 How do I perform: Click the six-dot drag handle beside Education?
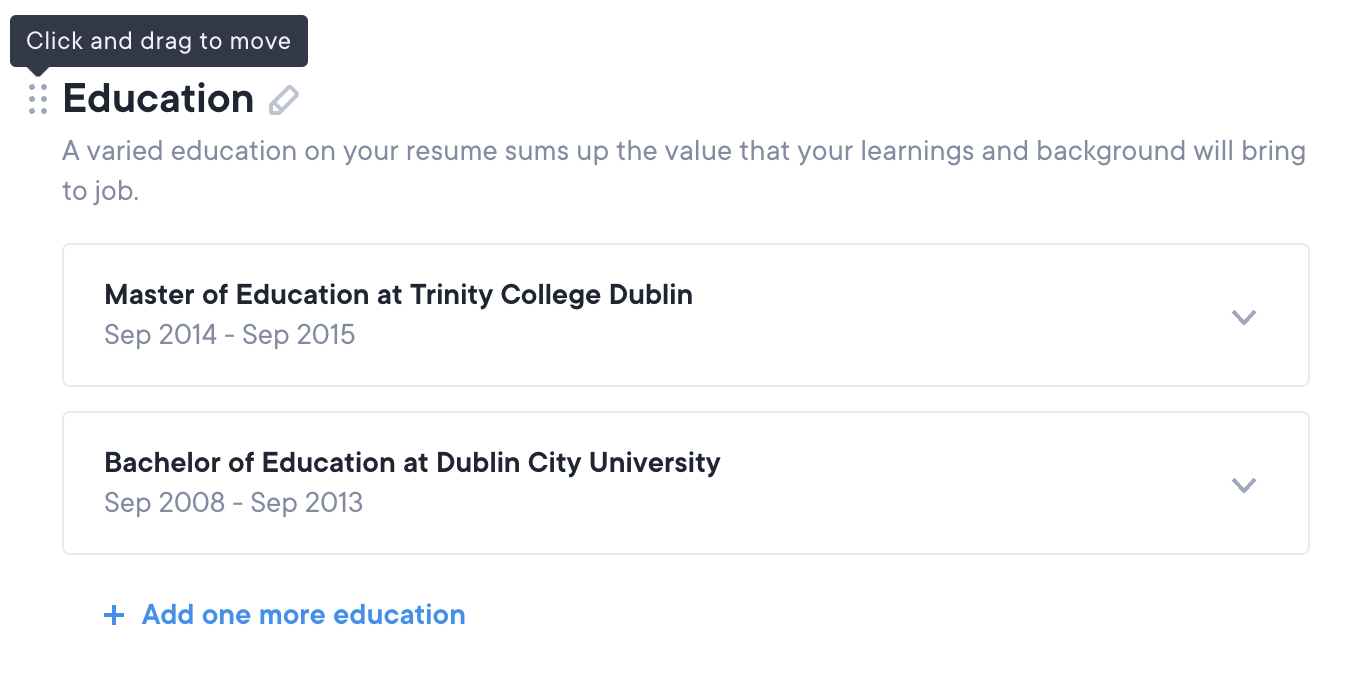click(38, 99)
